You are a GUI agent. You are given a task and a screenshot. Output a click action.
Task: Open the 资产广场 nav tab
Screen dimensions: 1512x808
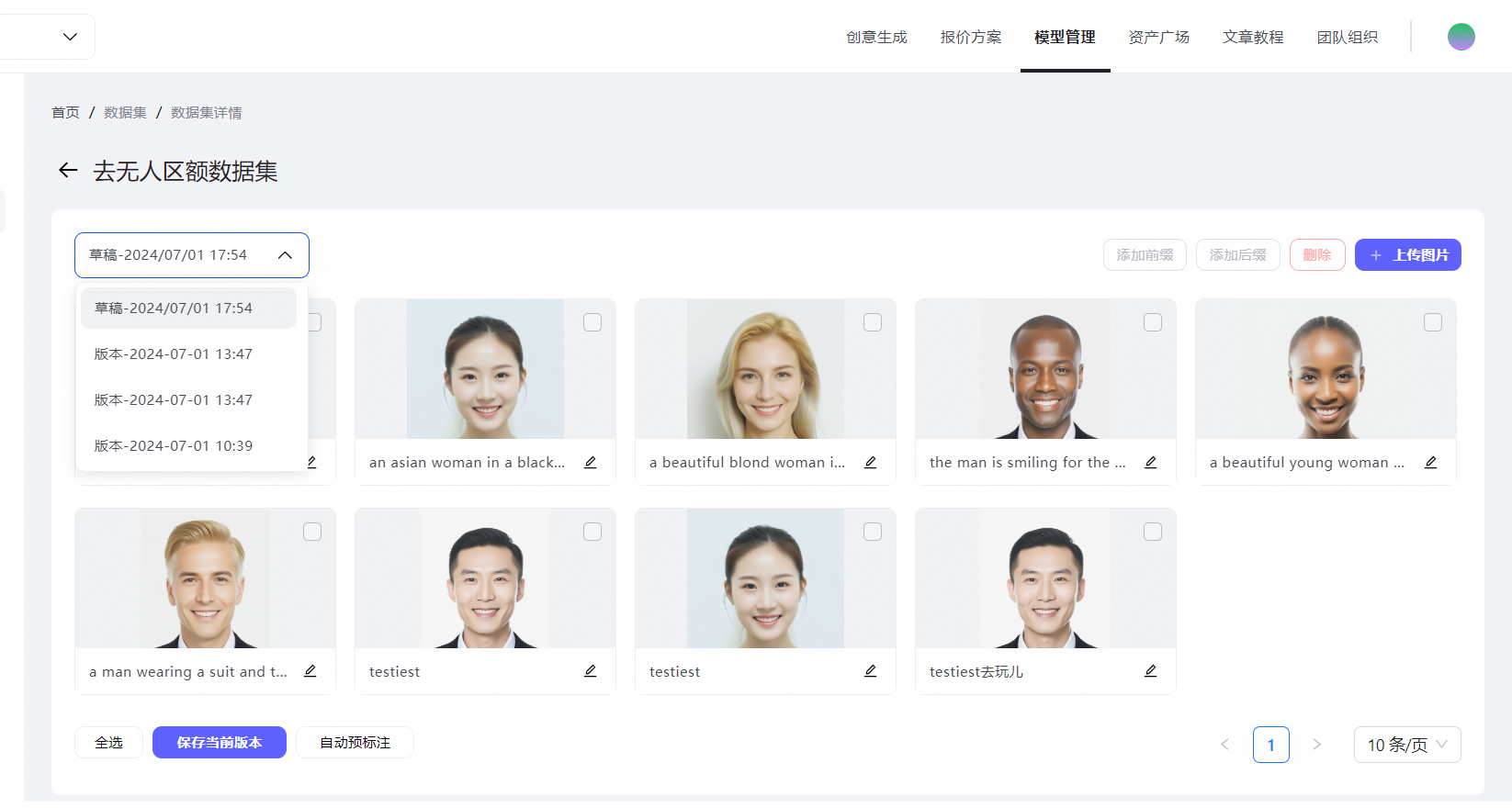(1159, 37)
